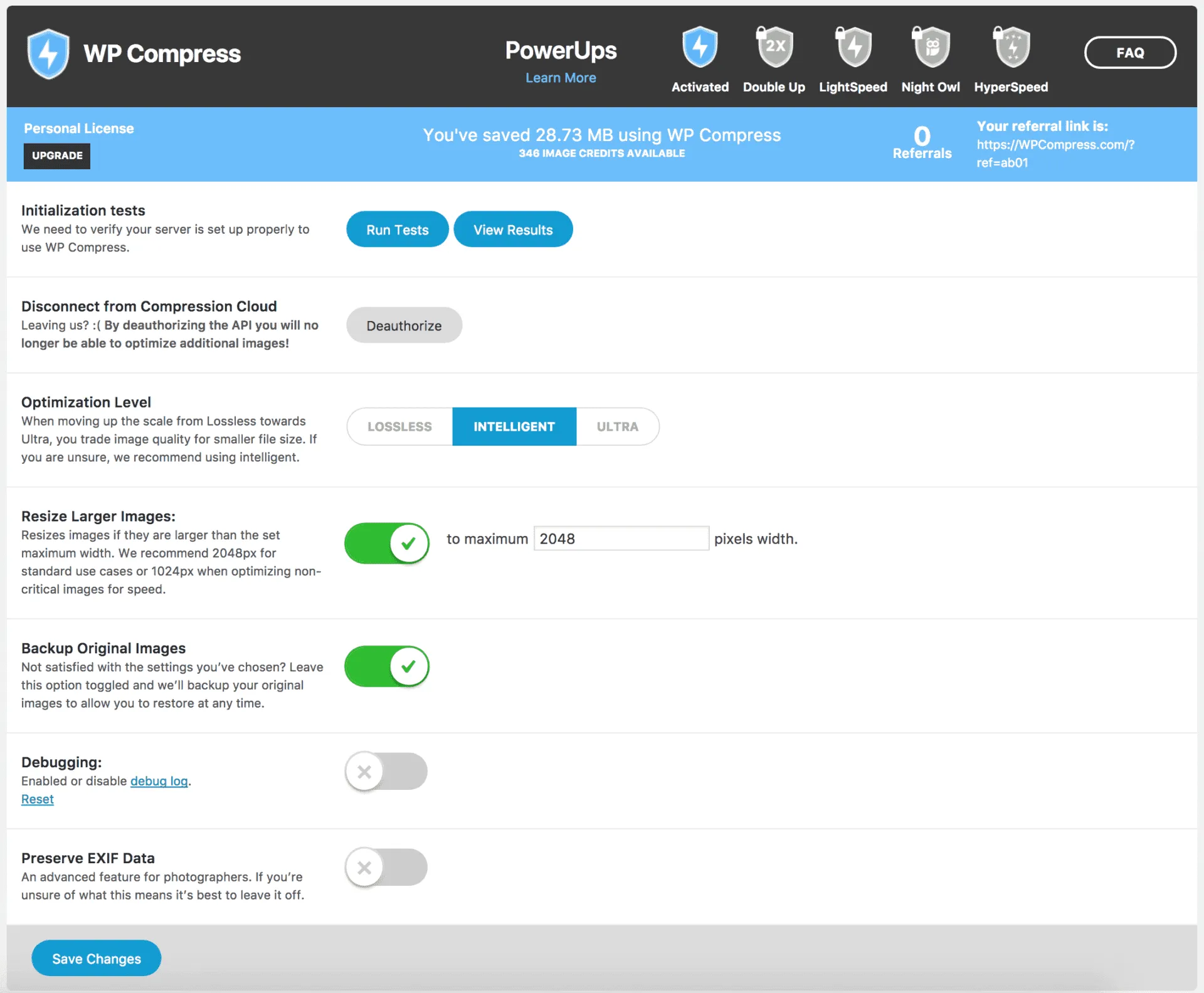
Task: Click the PowerUps heading
Action: [561, 51]
